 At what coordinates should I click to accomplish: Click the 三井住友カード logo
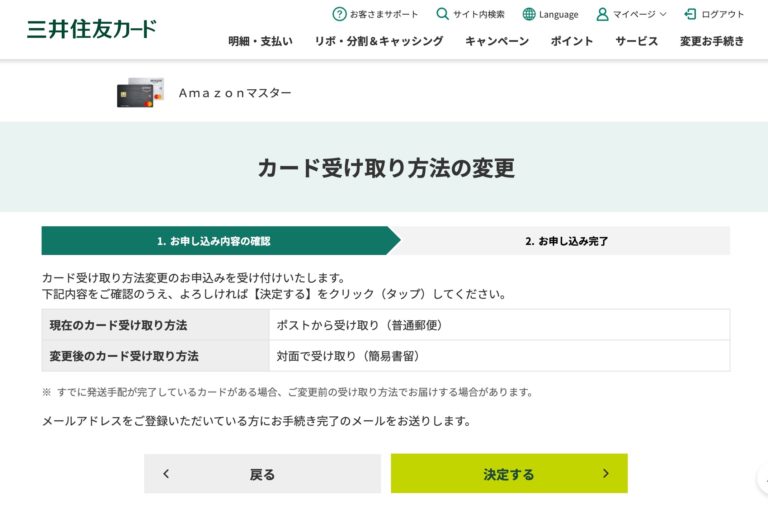(91, 28)
